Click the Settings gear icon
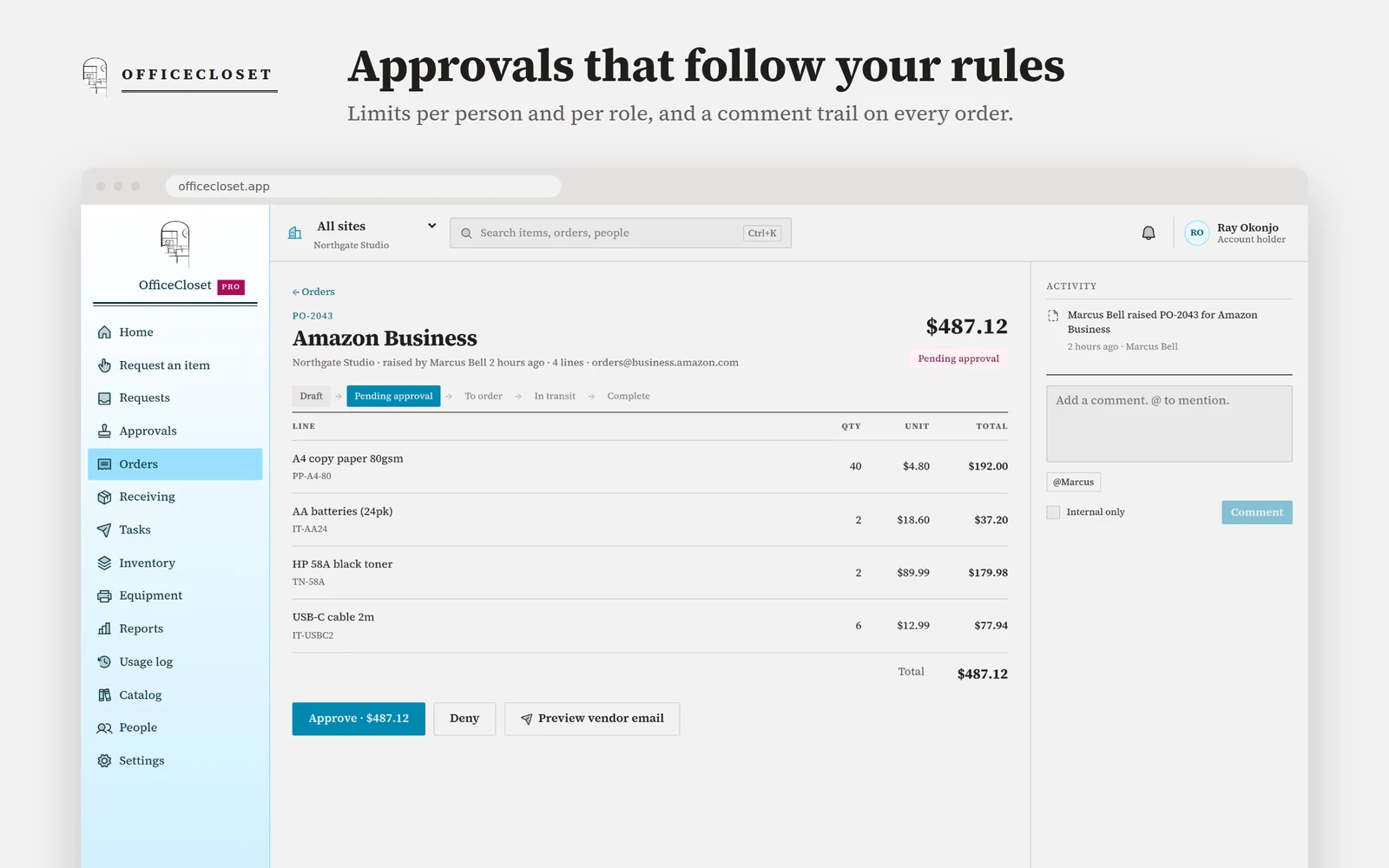Screen dimensions: 1389x868 pyautogui.click(x=104, y=761)
